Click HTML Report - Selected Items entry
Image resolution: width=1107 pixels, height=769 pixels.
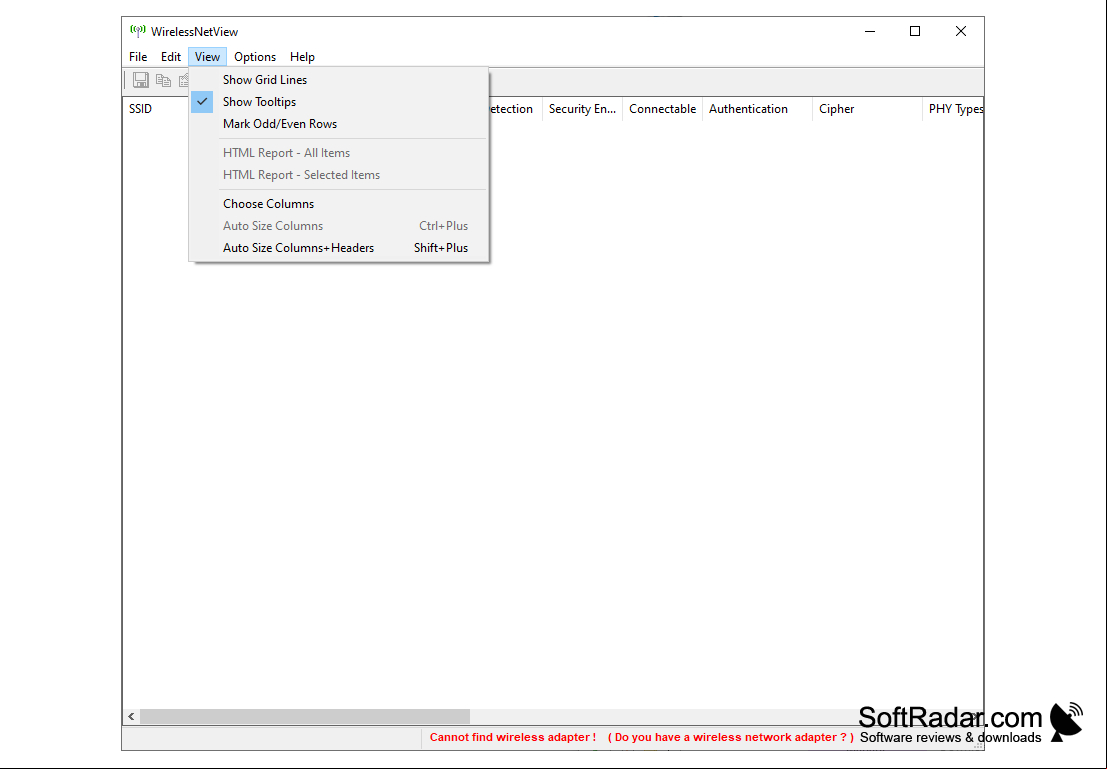[x=339, y=174]
